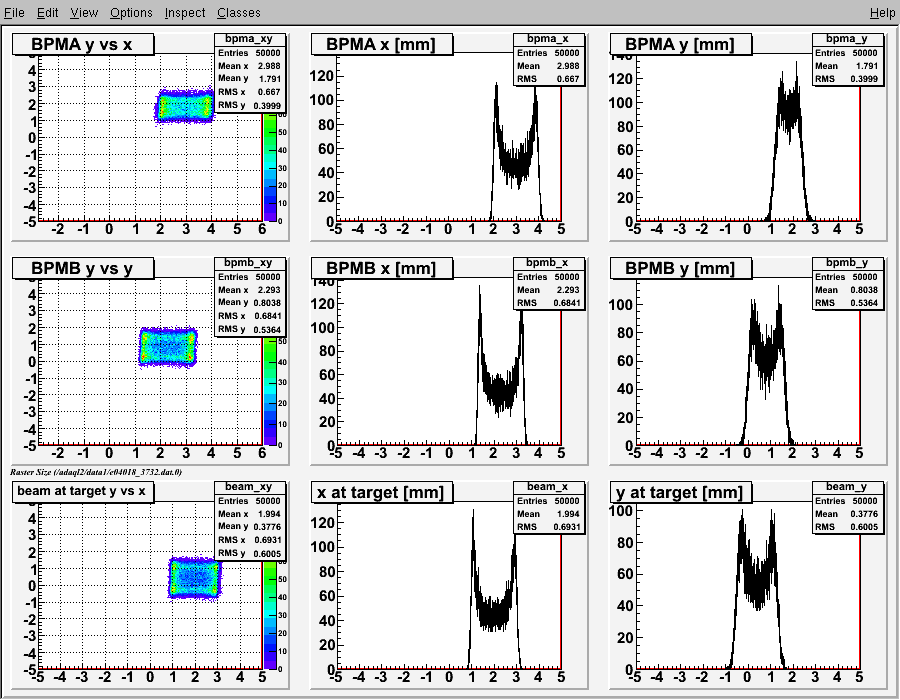
Task: Select the 'BPMB y vs y' plot title
Action: tap(83, 268)
